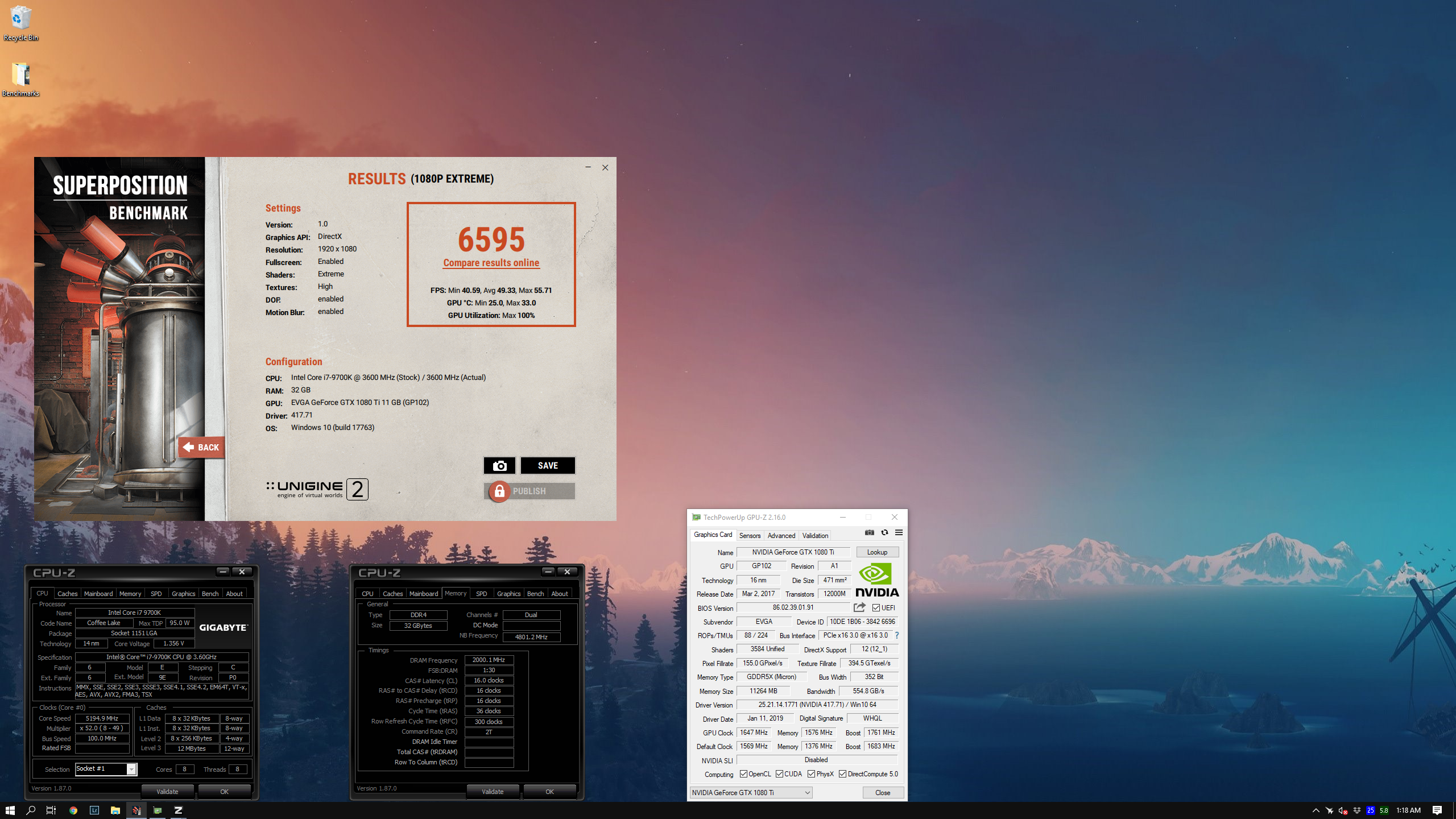Go back with the BACK arrow button
The image size is (1456, 819).
coord(201,448)
